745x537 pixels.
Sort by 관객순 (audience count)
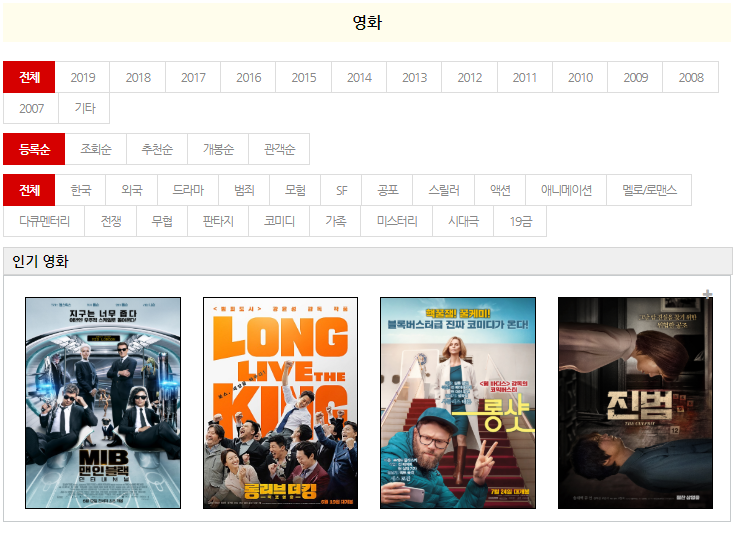click(279, 149)
